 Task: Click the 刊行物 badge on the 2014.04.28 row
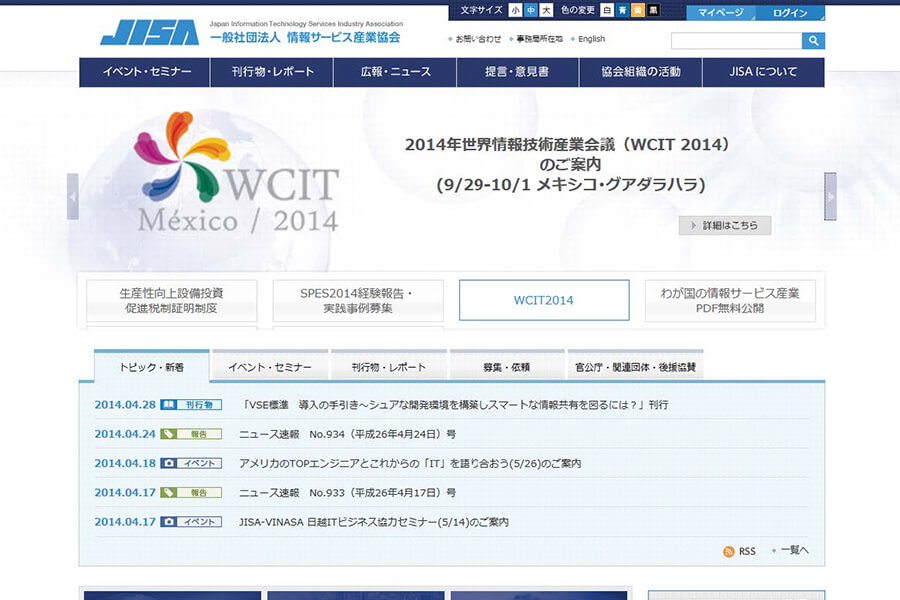(x=191, y=405)
